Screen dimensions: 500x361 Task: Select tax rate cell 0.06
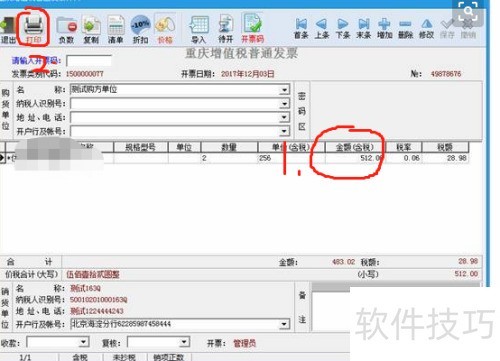(x=404, y=158)
